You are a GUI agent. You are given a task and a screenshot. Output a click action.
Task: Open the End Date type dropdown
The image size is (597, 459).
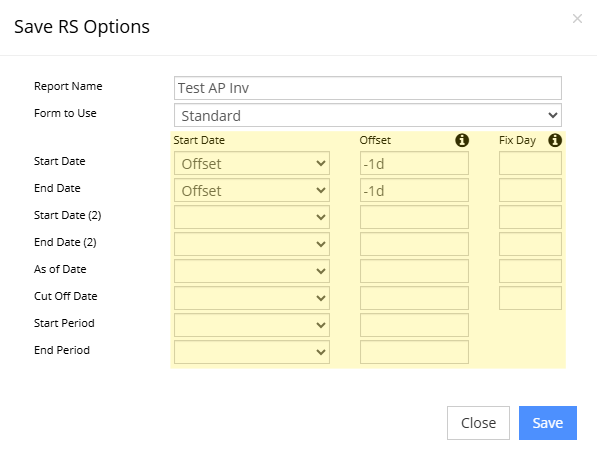252,190
